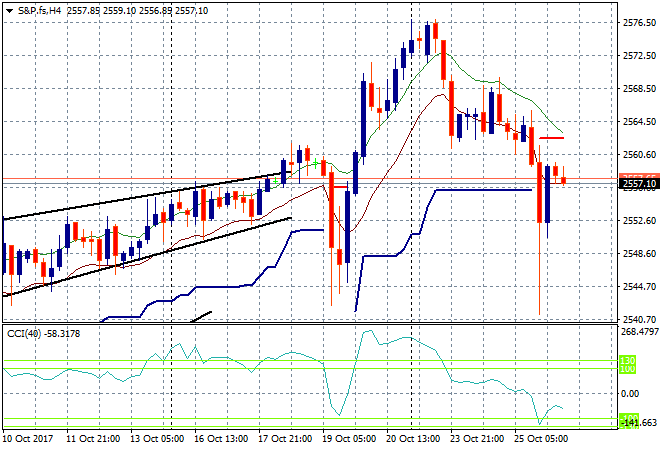This screenshot has height=450, width=660.
Task: Click the 10 Oct 2017 date label
Action: (28, 439)
